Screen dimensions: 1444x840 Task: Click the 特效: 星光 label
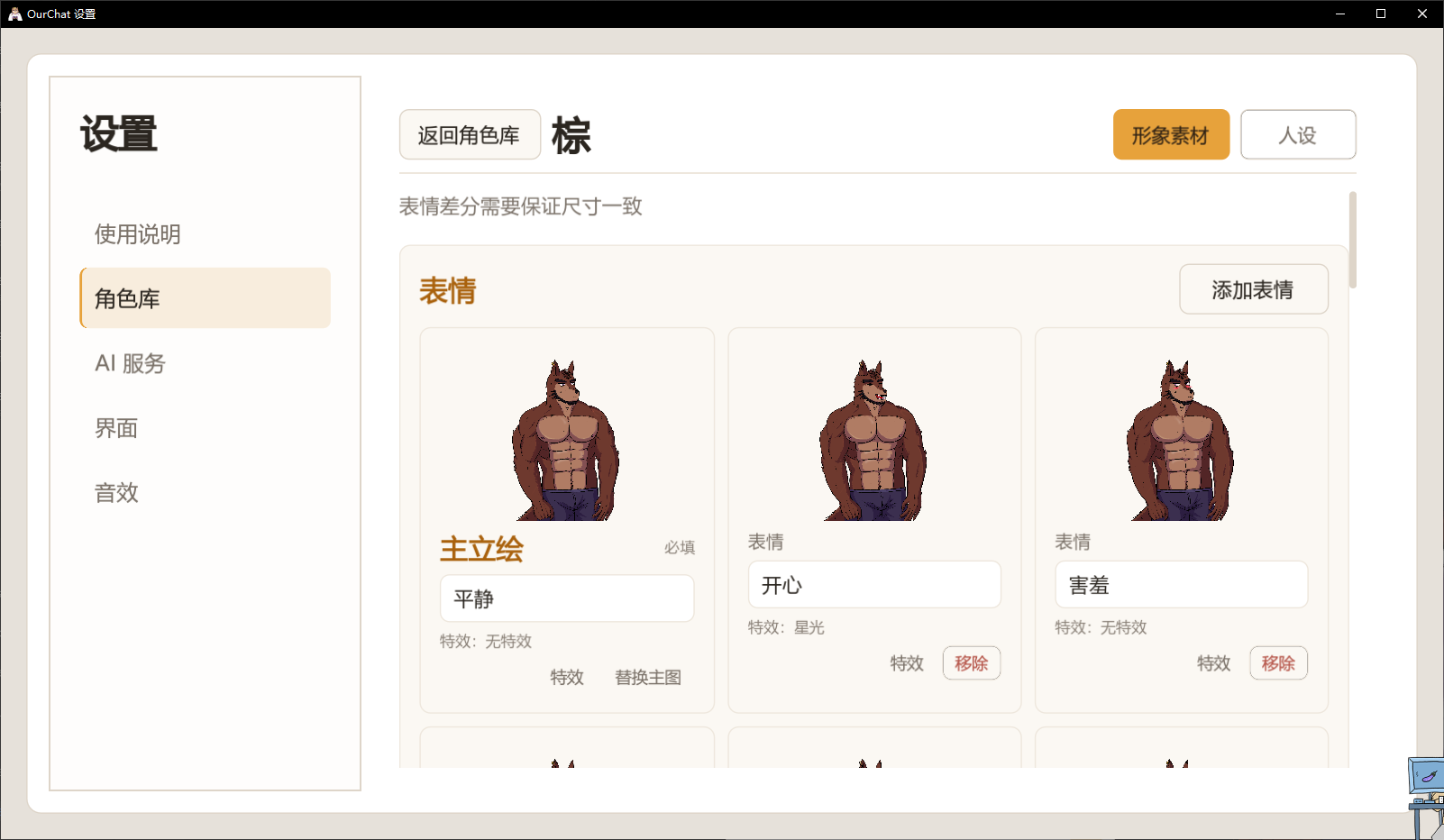tap(786, 627)
